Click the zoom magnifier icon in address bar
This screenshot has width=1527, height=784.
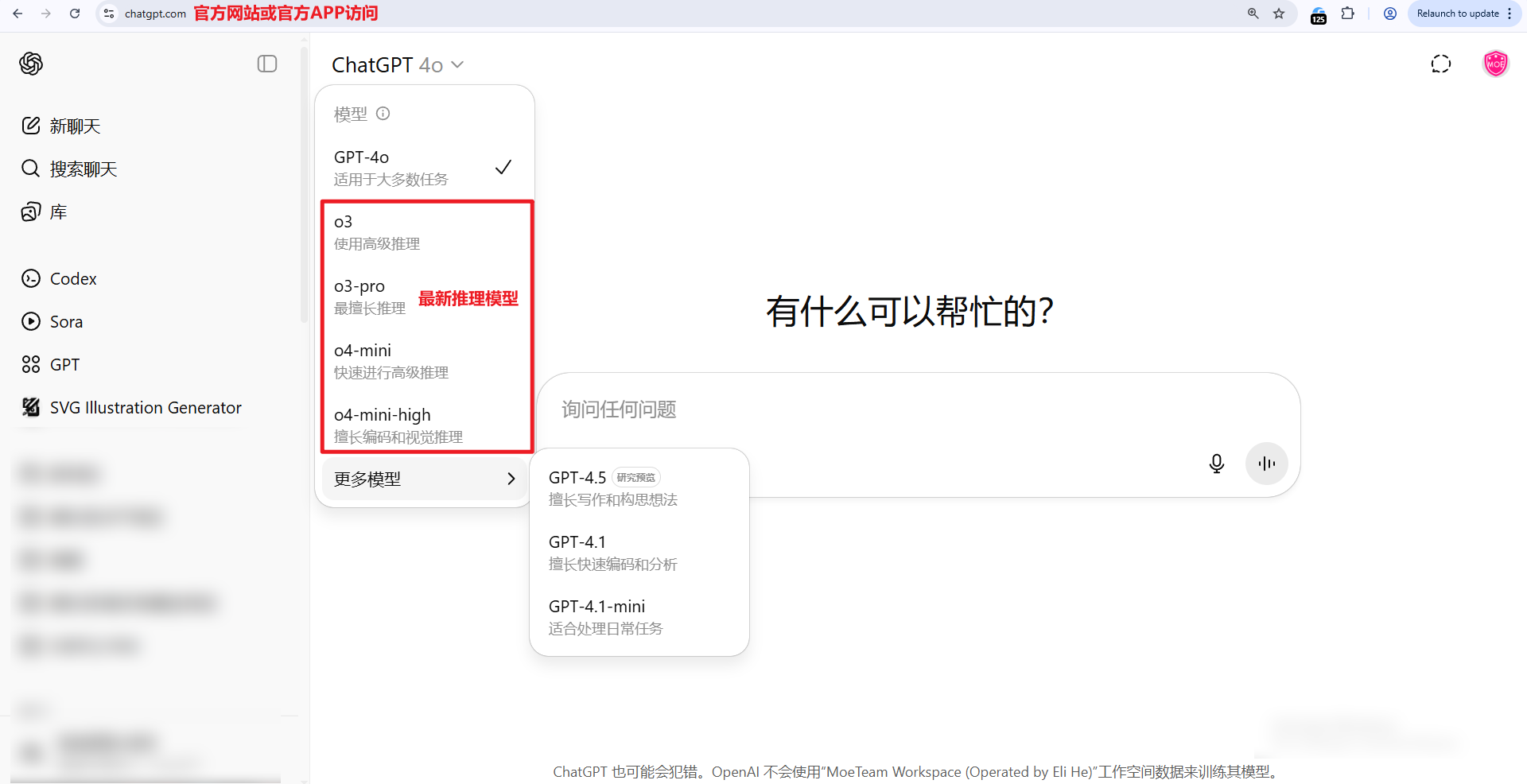(x=1253, y=14)
